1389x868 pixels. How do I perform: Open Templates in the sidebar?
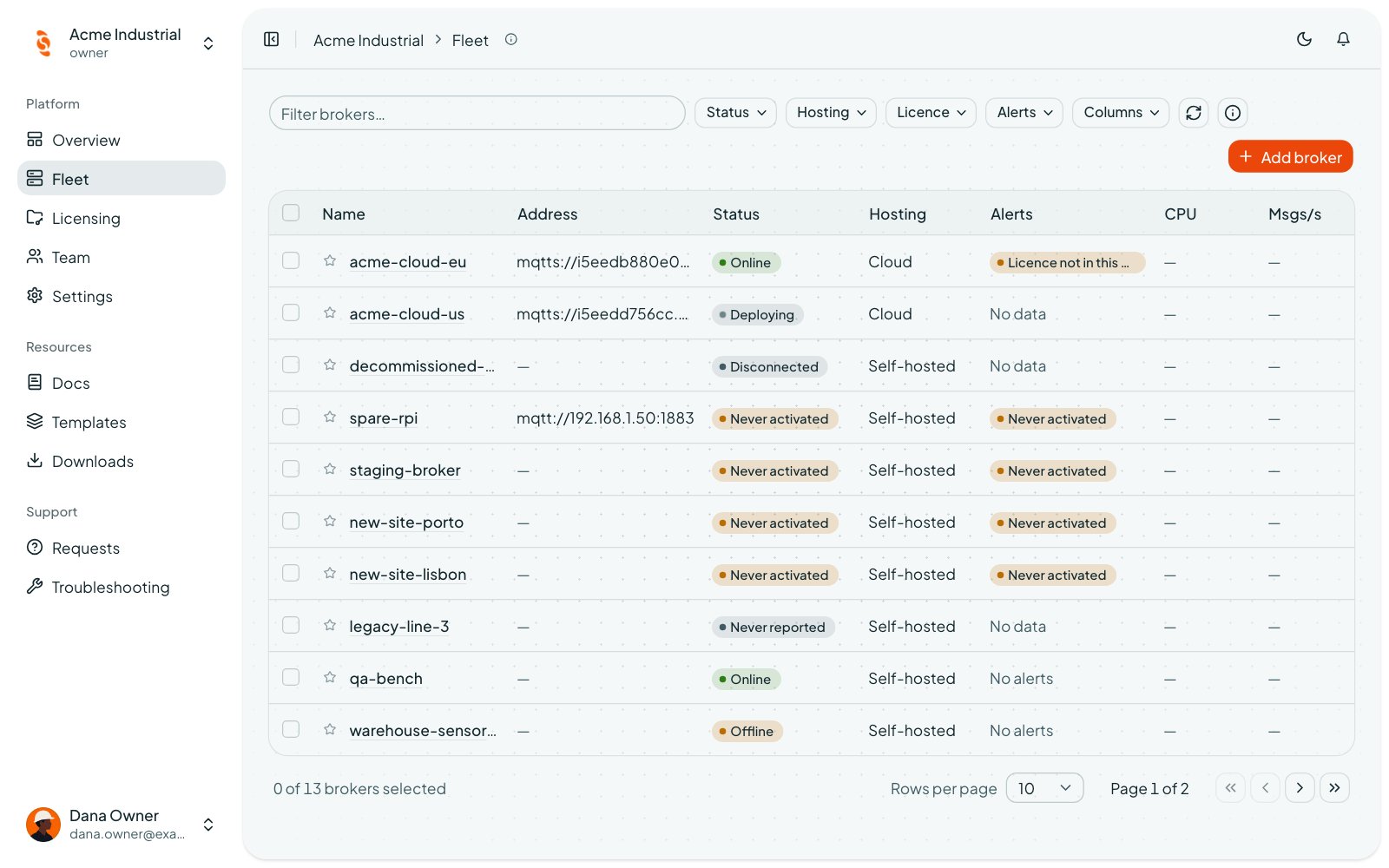(x=122, y=422)
